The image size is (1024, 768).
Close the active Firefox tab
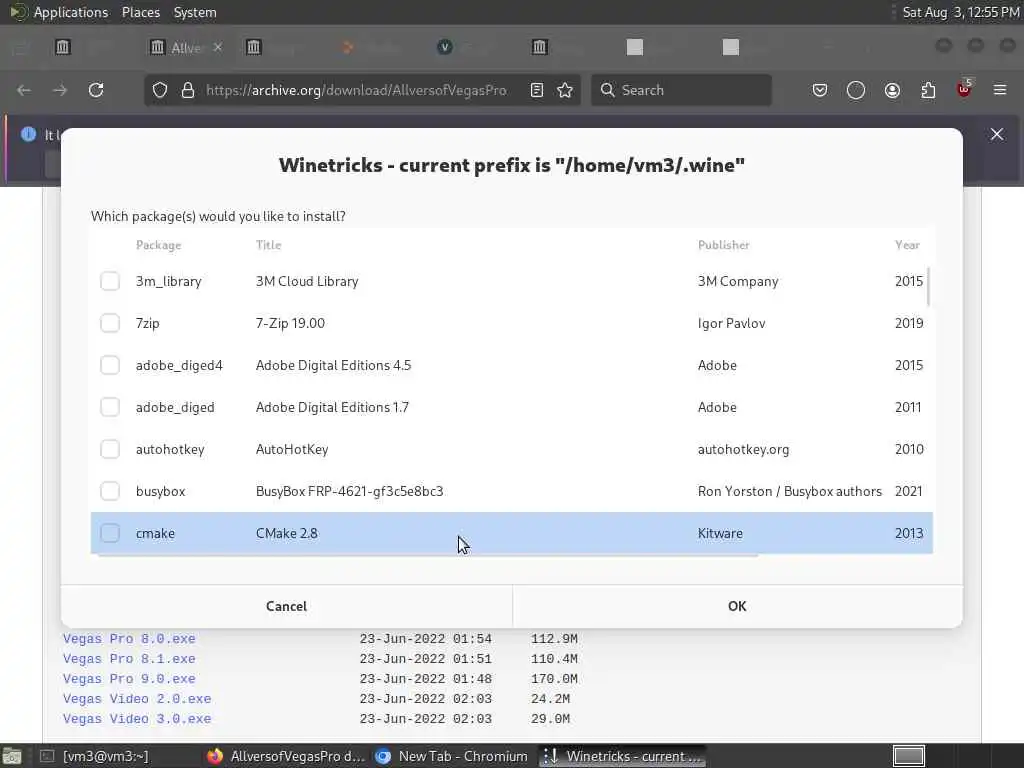point(218,47)
